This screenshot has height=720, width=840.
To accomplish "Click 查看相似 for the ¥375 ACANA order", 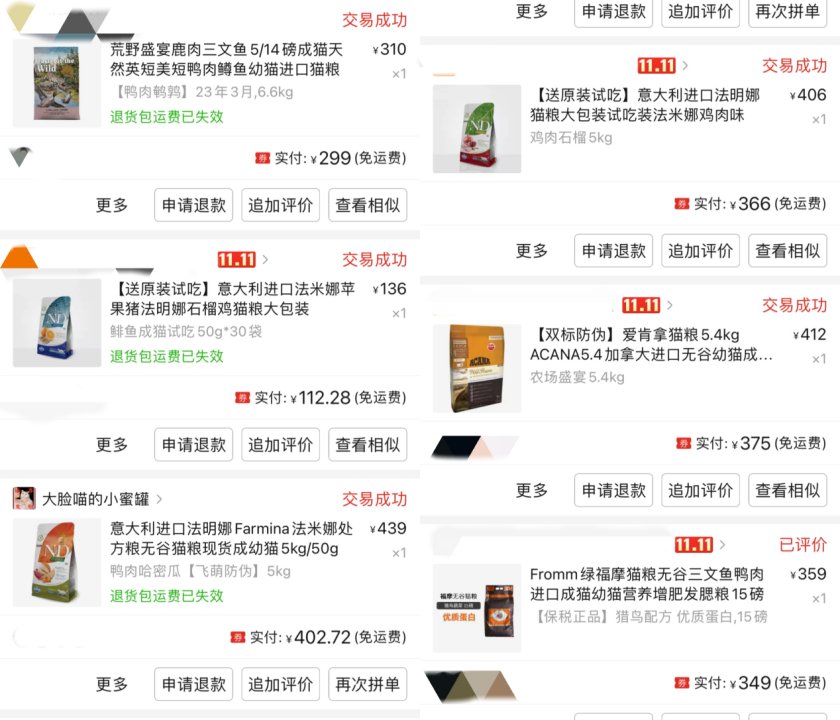I will (x=788, y=490).
